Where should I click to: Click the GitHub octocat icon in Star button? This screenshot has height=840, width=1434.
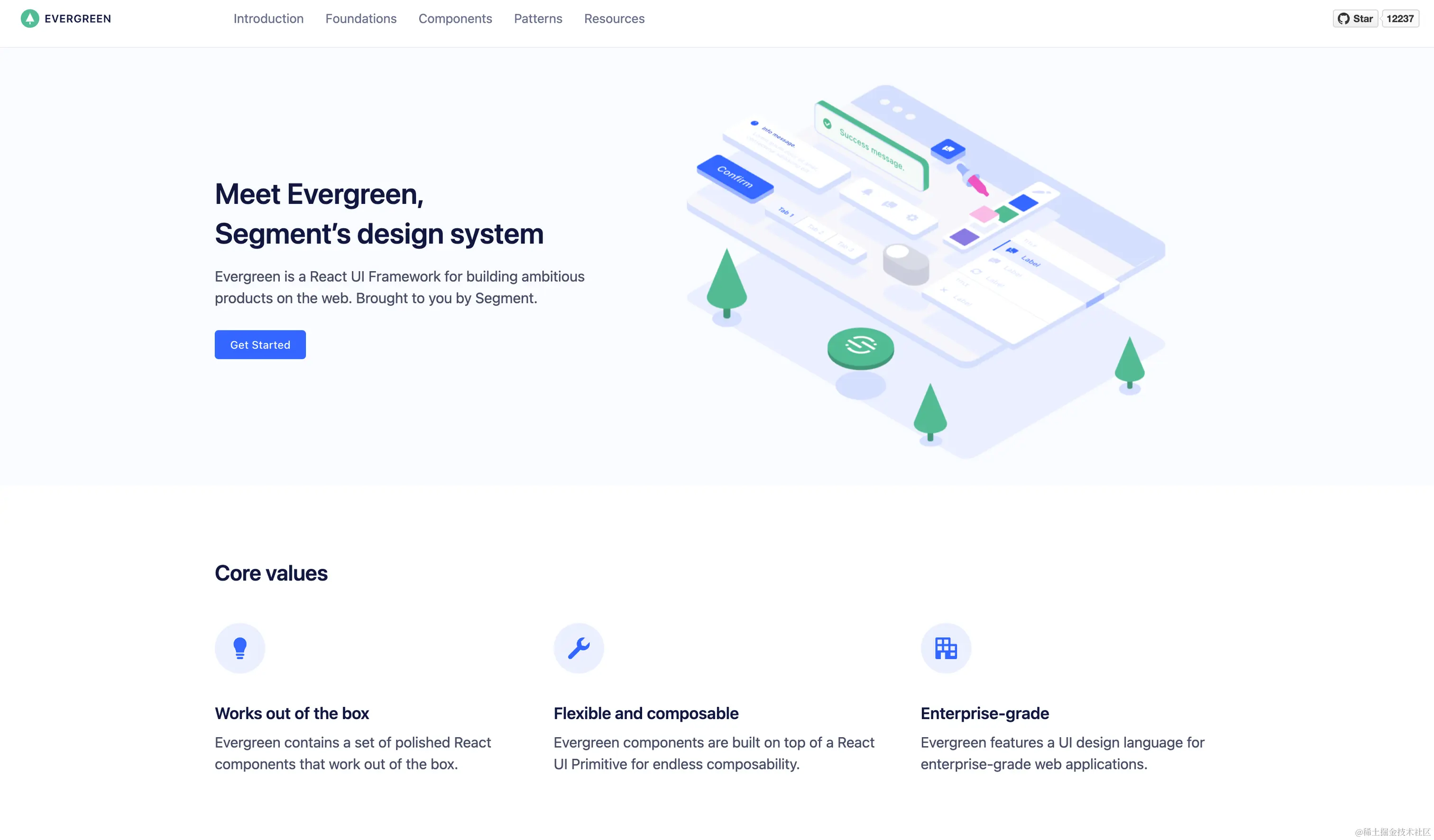[1343, 19]
